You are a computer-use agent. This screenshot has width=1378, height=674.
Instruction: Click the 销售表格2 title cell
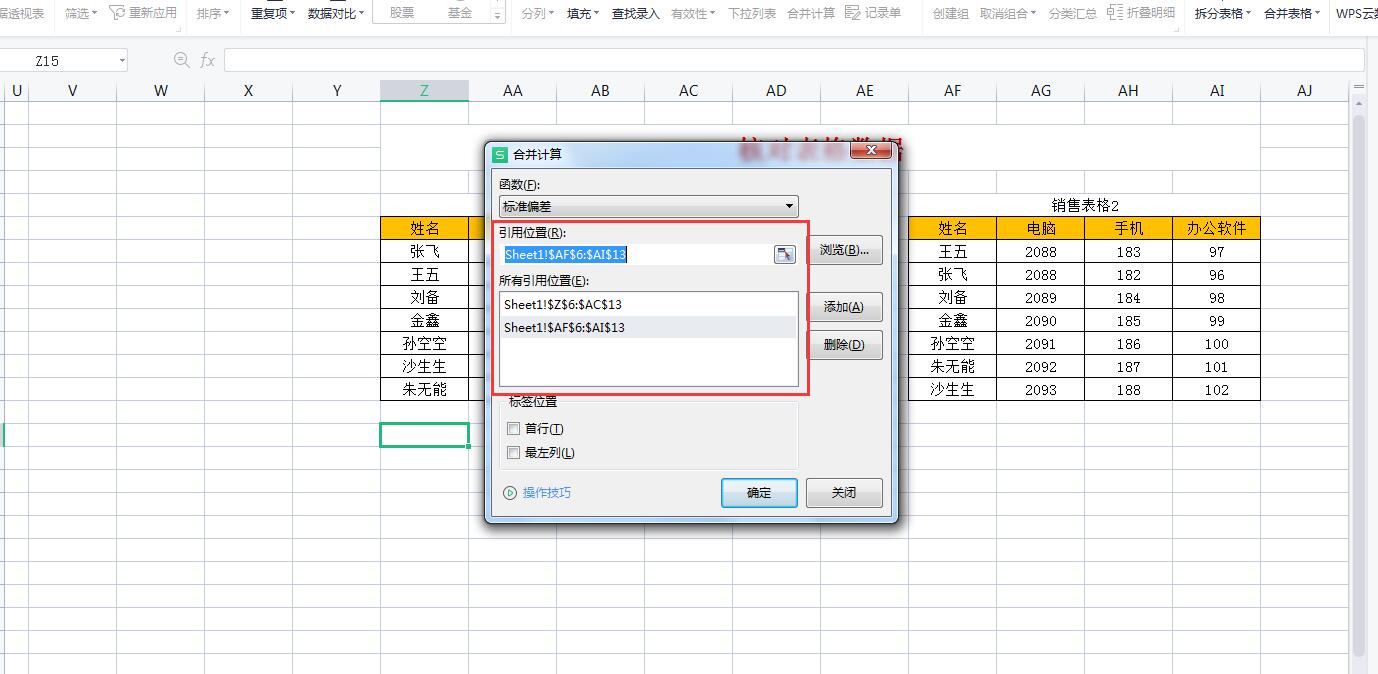1084,205
